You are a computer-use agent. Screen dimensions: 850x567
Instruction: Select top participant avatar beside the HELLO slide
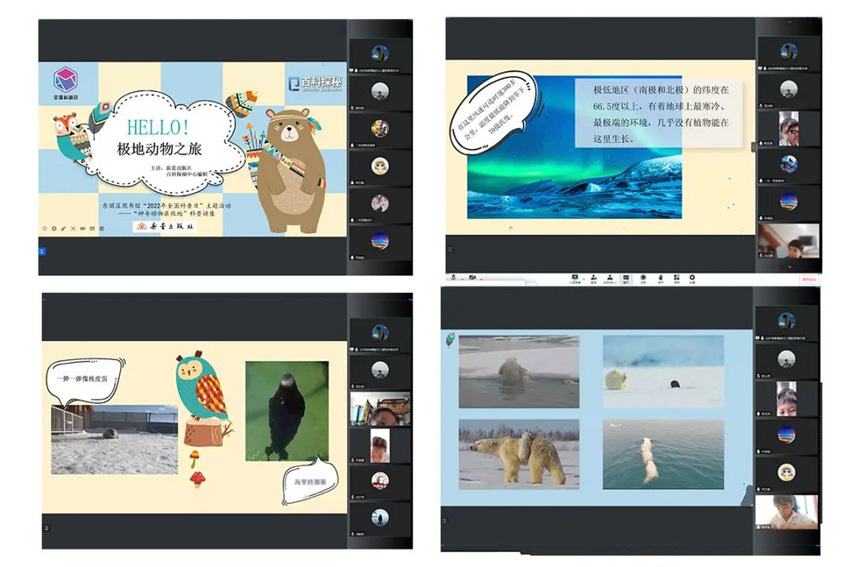(x=380, y=53)
